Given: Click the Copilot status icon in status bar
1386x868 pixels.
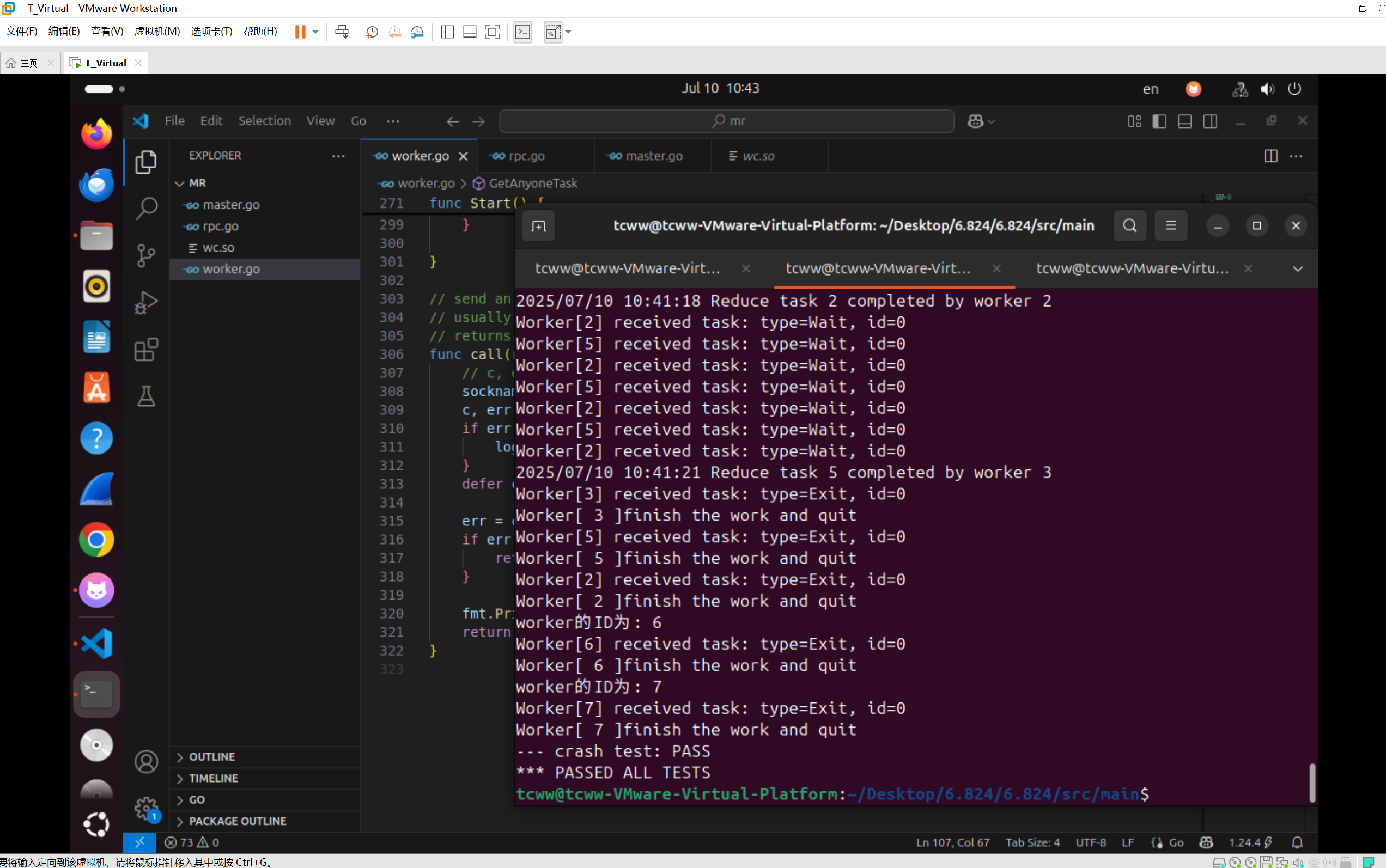Looking at the screenshot, I should (x=1206, y=842).
